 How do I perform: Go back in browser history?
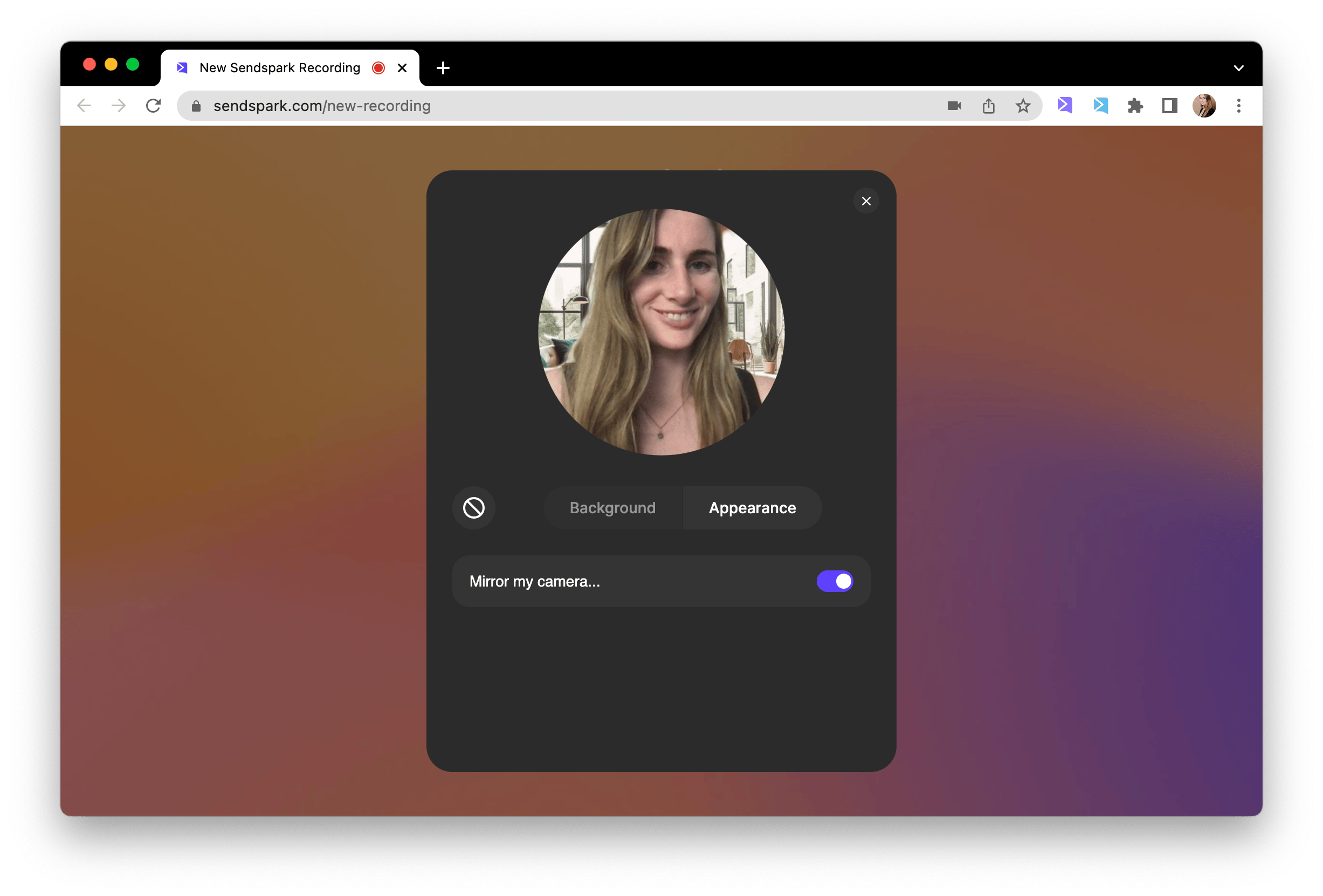(84, 106)
